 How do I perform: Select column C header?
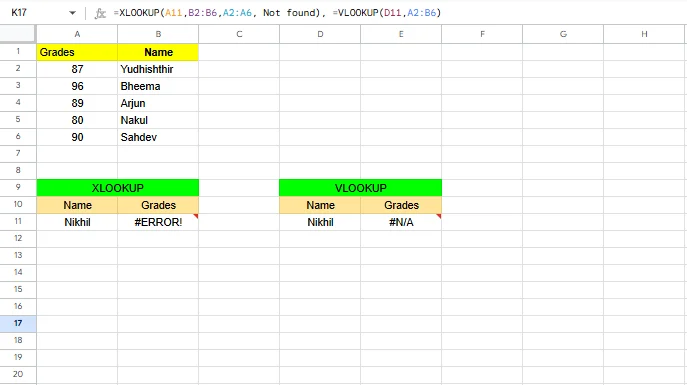coord(239,34)
